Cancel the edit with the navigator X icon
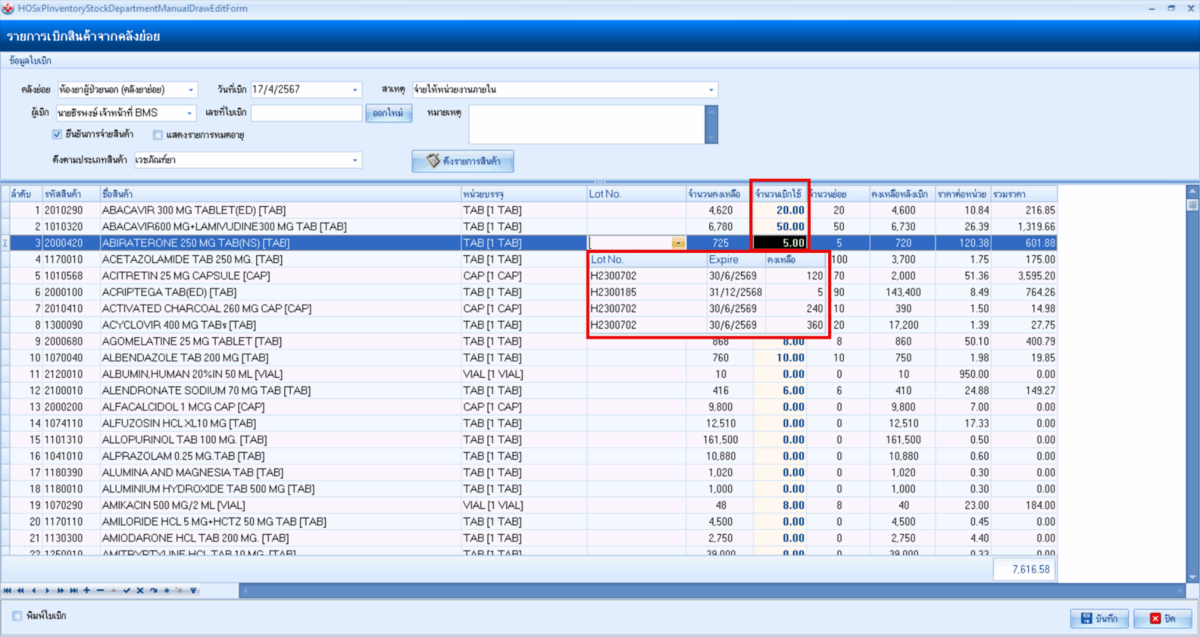 pyautogui.click(x=140, y=591)
